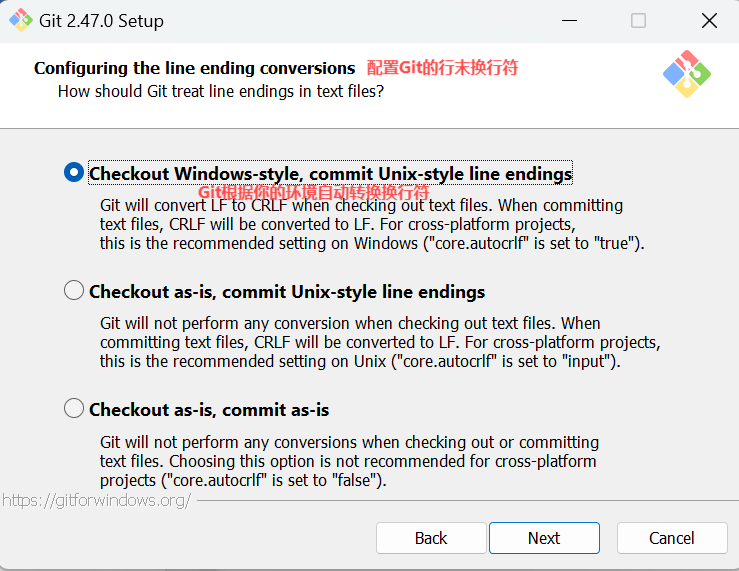739x571 pixels.
Task: Click the disabled maximize window icon
Action: click(x=638, y=21)
